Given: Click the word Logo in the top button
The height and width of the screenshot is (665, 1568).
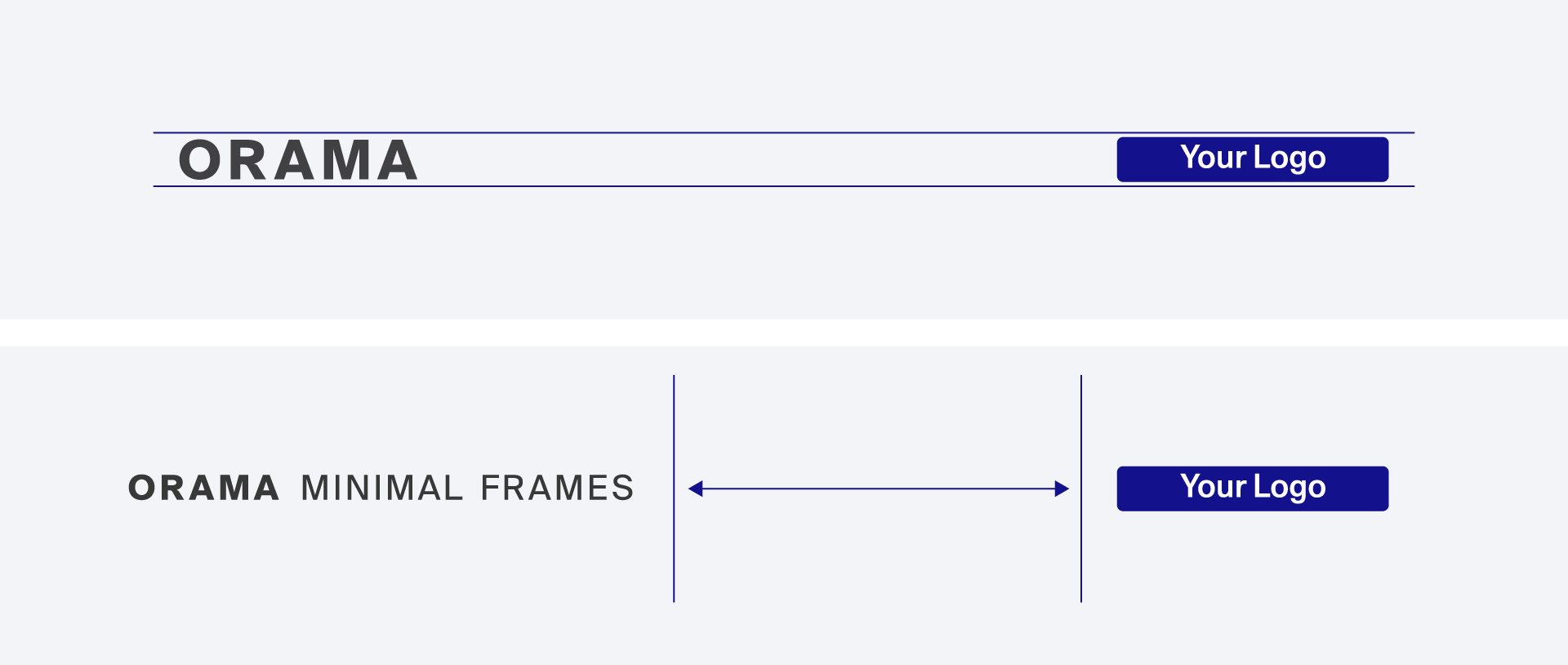Looking at the screenshot, I should [1290, 158].
